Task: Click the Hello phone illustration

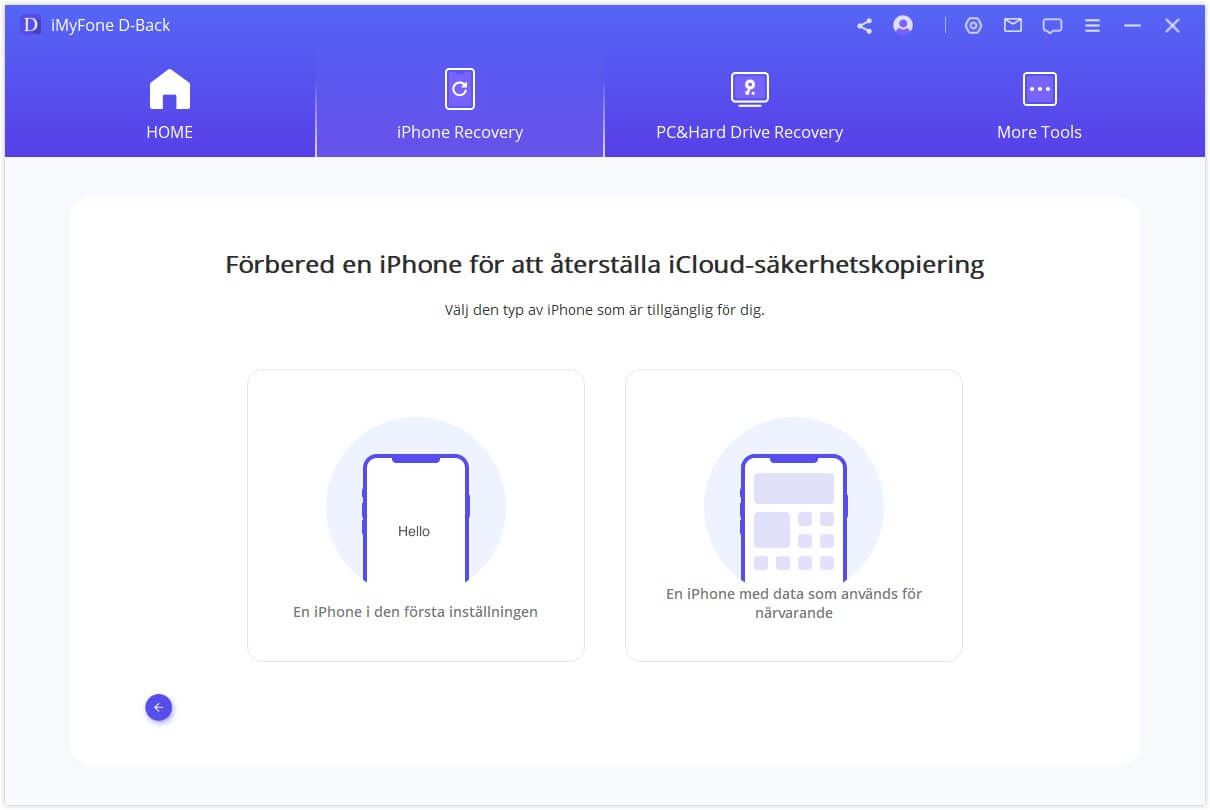Action: pyautogui.click(x=416, y=500)
